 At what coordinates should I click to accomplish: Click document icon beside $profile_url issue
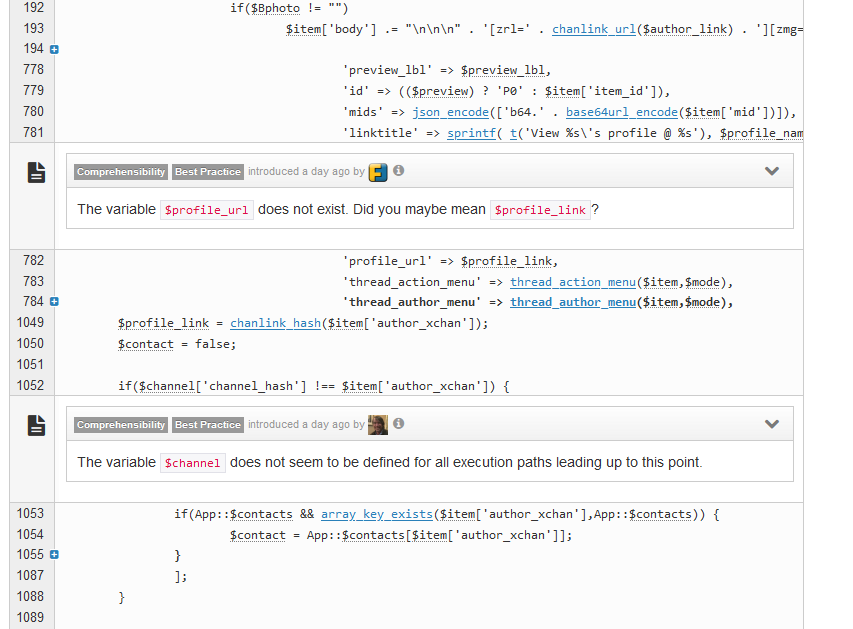coord(36,172)
